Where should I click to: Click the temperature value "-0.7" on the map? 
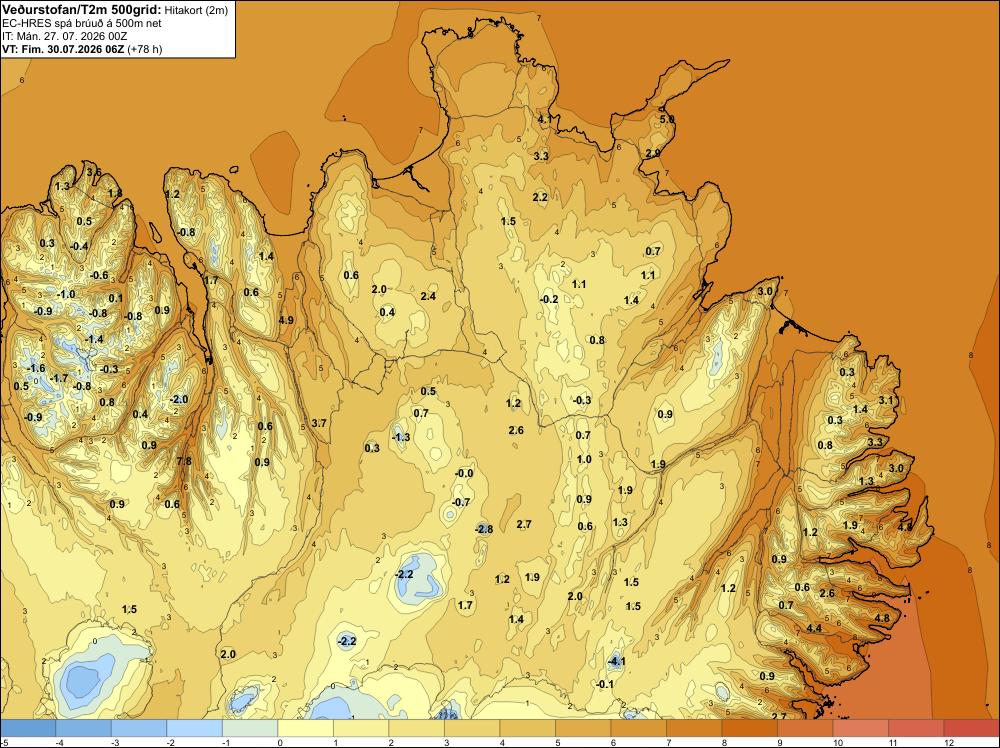click(x=460, y=502)
